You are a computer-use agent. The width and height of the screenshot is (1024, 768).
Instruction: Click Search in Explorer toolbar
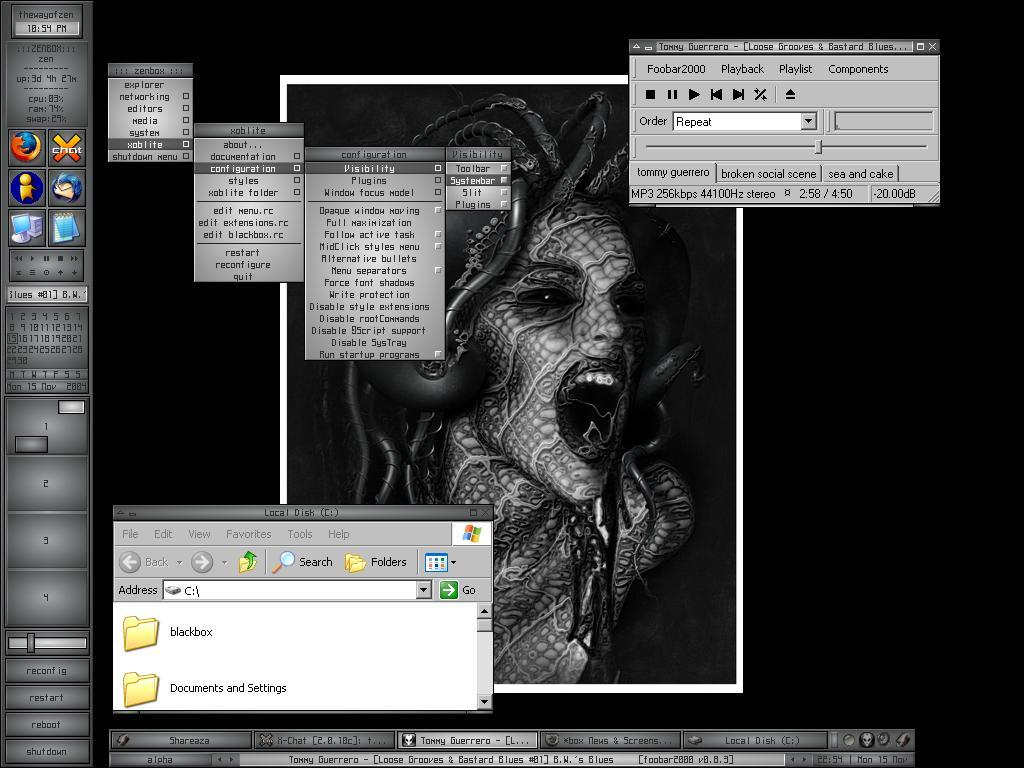coord(303,562)
